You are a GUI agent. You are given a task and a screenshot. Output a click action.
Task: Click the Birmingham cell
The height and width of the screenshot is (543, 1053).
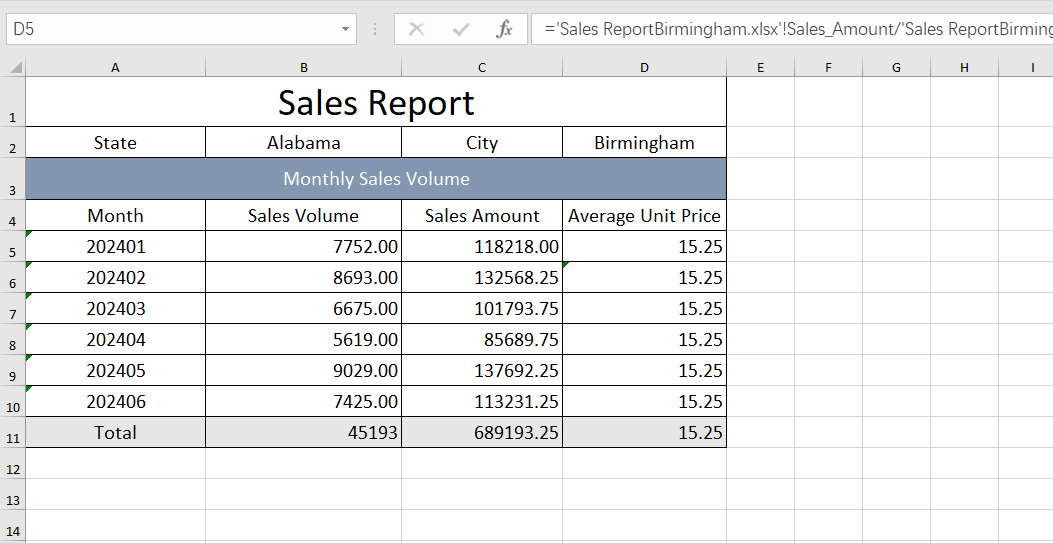(645, 142)
